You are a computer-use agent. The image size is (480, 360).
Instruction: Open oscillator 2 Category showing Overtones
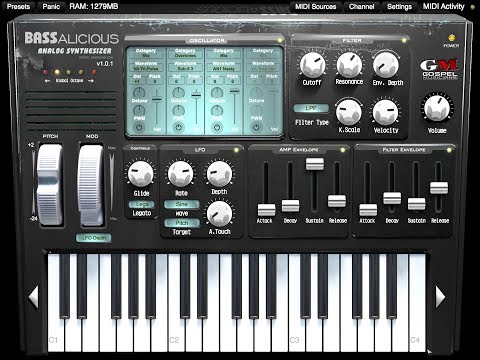point(185,56)
